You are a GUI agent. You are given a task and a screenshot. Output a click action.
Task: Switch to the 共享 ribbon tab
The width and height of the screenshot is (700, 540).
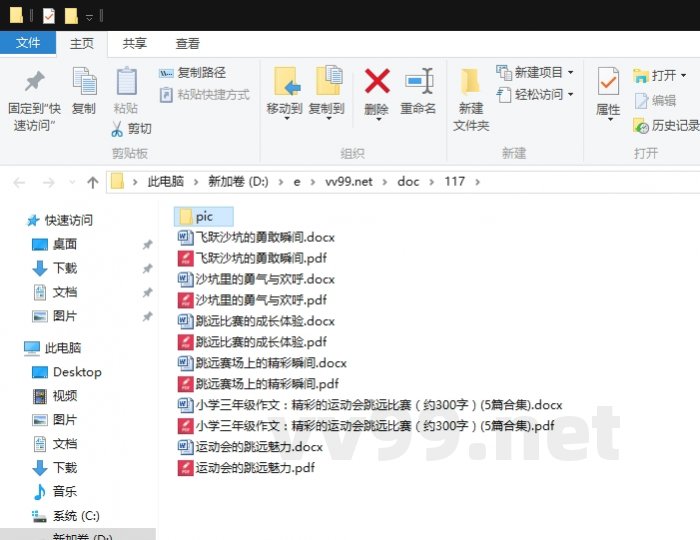[134, 43]
